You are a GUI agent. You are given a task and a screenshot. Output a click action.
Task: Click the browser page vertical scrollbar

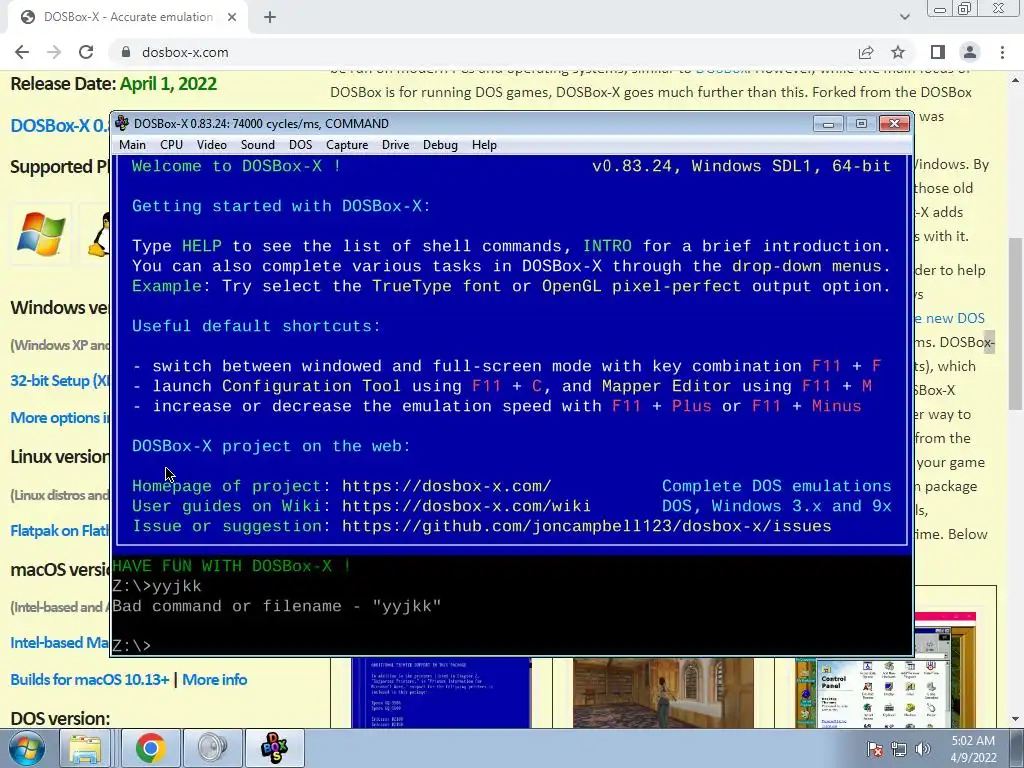click(x=1016, y=325)
